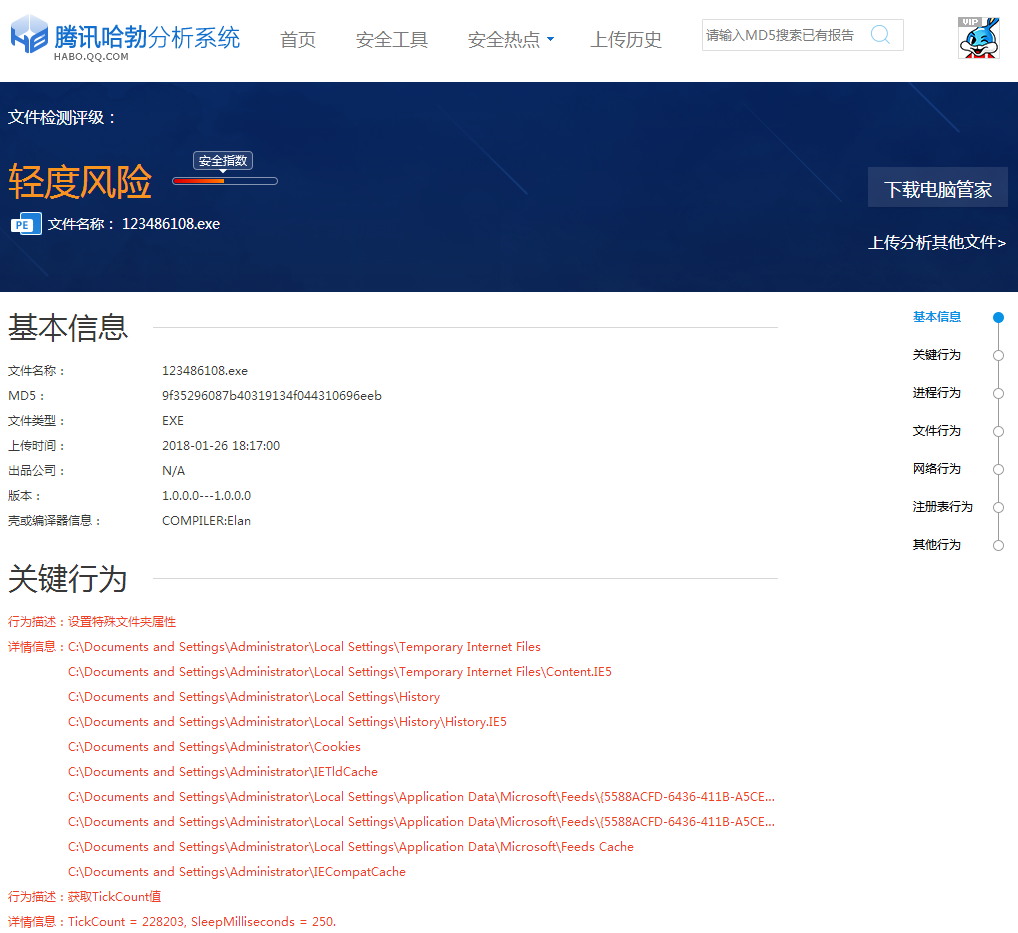Image resolution: width=1018 pixels, height=933 pixels.
Task: Expand the 安全热点 dropdown menu
Action: point(511,40)
